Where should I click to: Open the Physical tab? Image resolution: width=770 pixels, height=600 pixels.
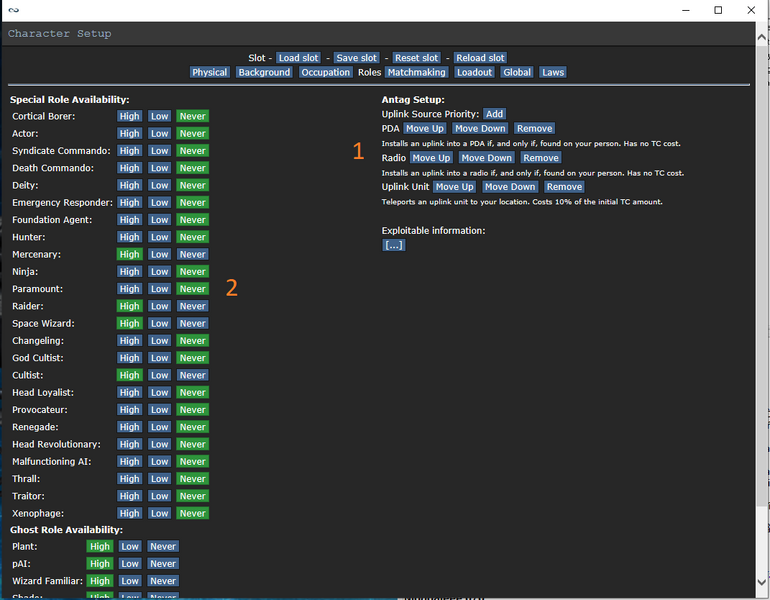coord(210,72)
